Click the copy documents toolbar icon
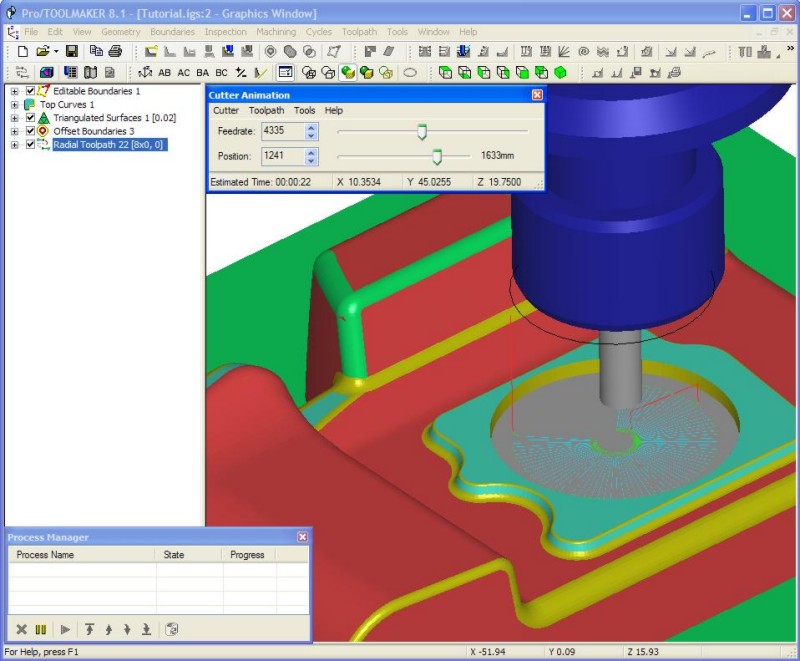This screenshot has height=661, width=800. tap(96, 51)
